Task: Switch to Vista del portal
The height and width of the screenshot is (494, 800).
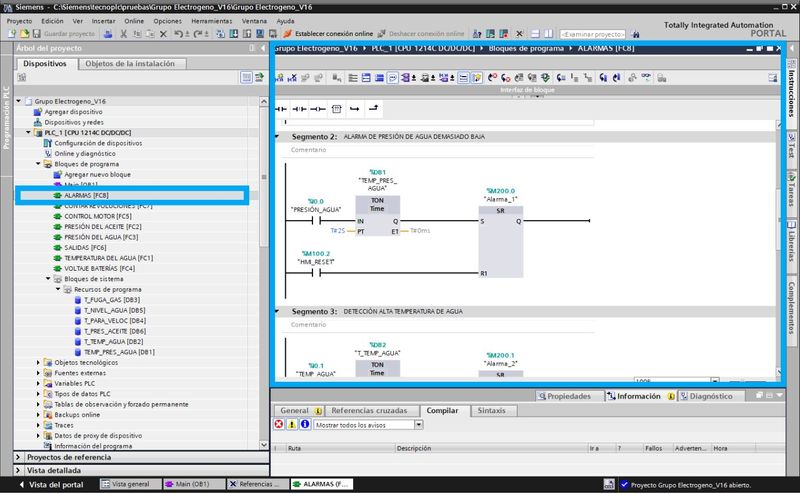Action: 51,484
